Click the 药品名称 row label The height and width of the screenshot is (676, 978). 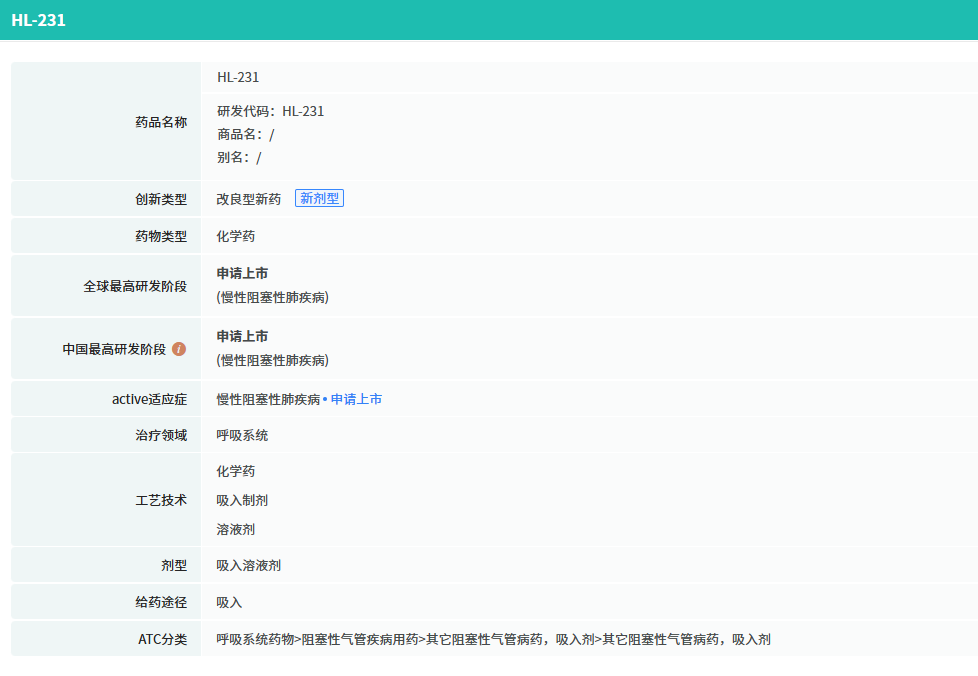(161, 122)
